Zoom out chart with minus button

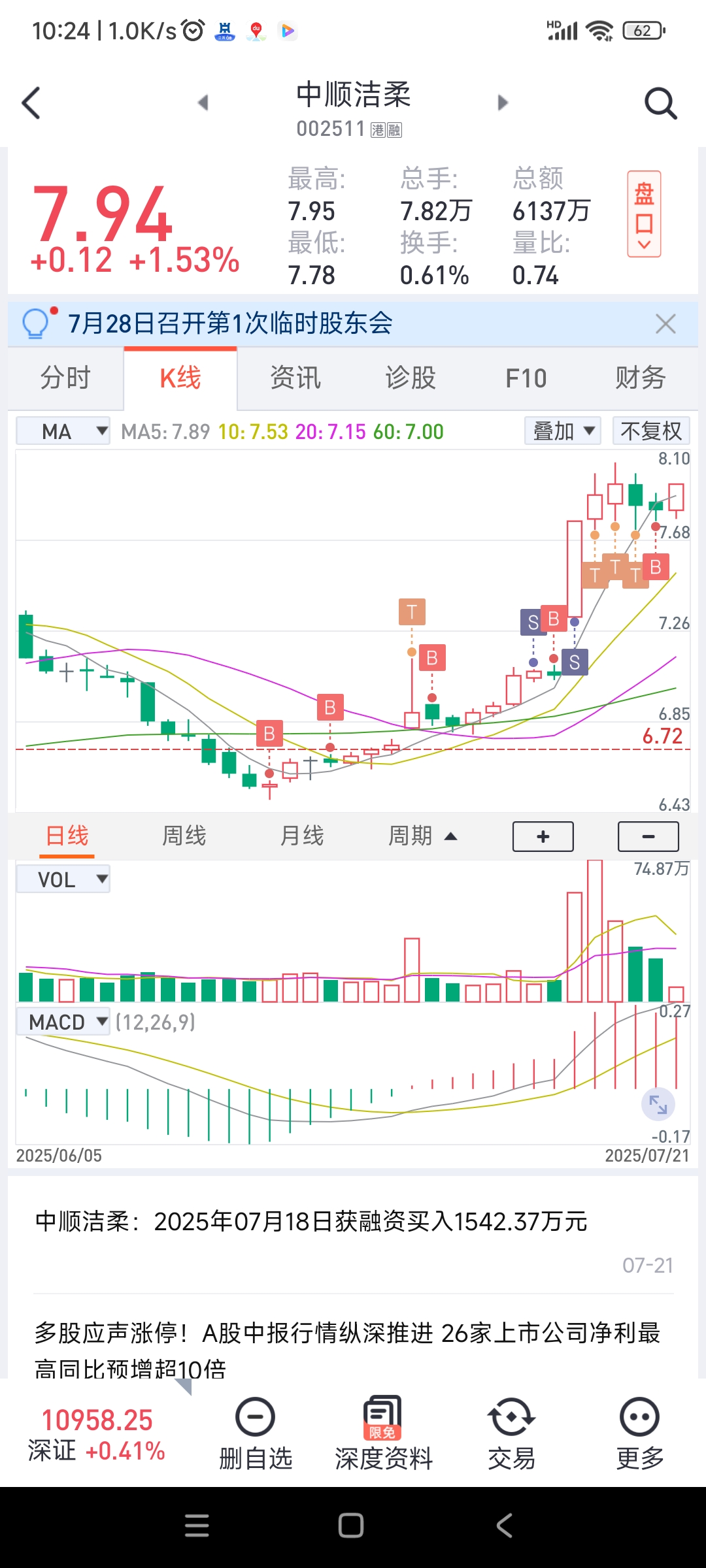(648, 837)
